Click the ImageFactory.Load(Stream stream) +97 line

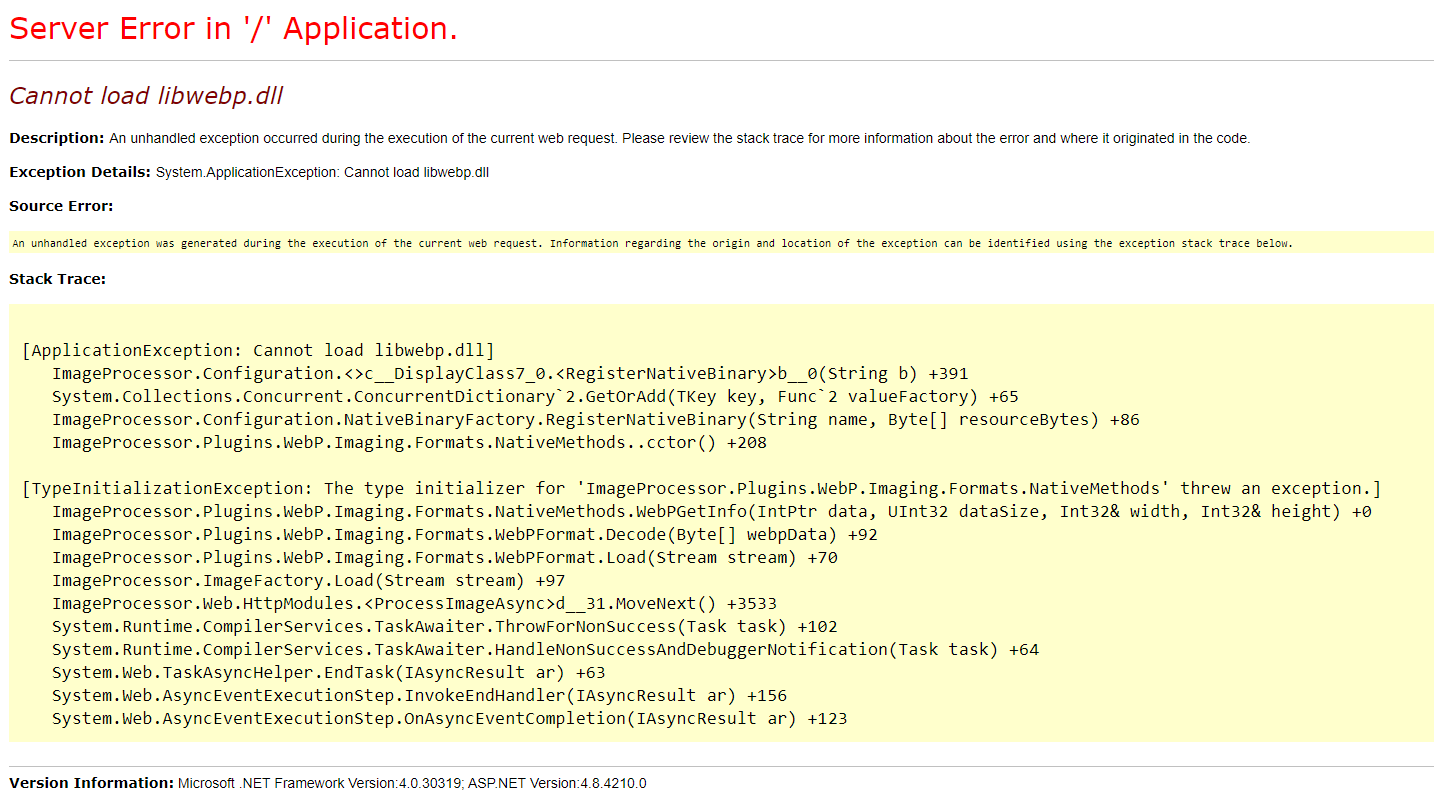pos(309,580)
